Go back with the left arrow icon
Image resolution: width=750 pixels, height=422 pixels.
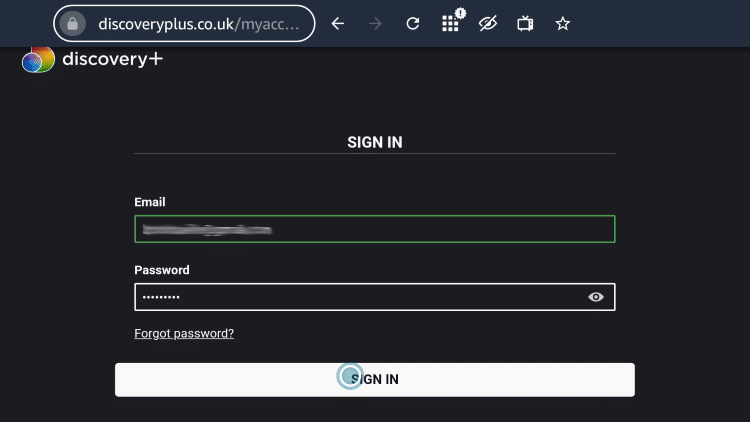click(338, 23)
